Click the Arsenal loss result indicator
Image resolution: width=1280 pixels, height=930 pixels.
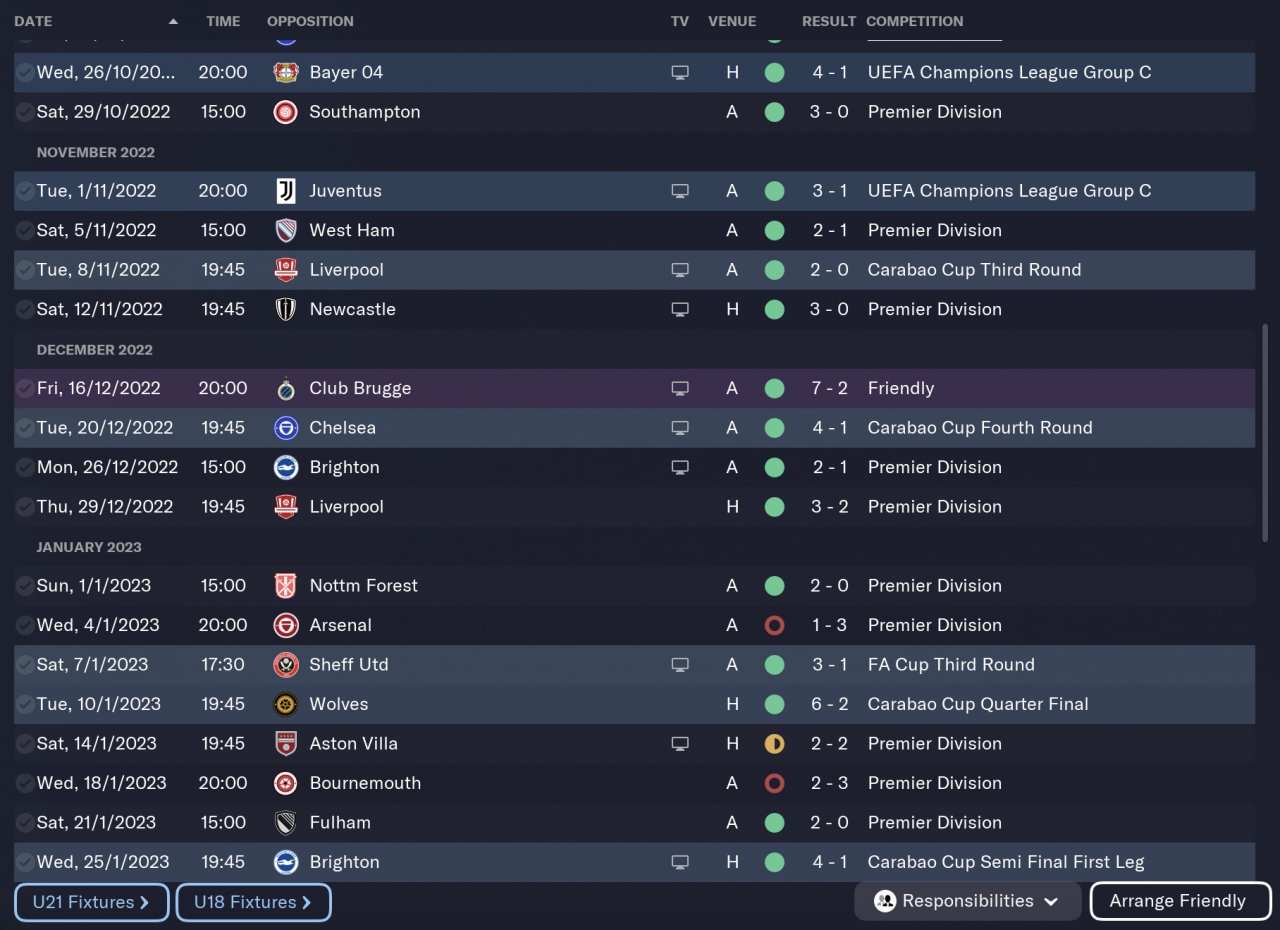(774, 625)
